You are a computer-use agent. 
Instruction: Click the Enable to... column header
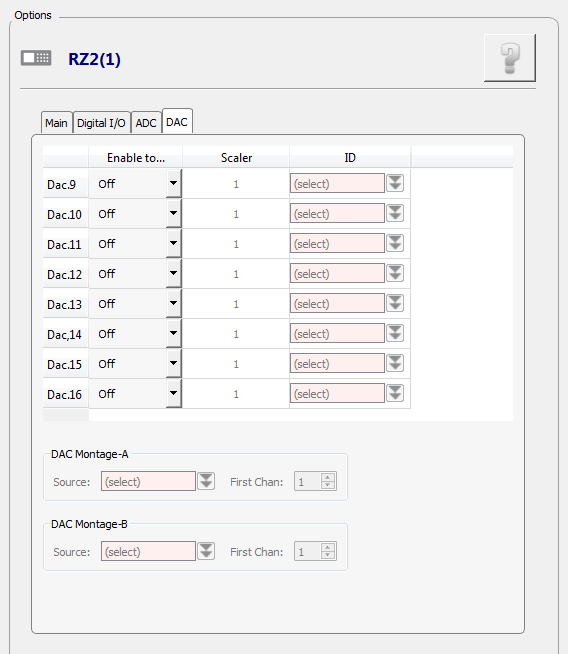[136, 157]
